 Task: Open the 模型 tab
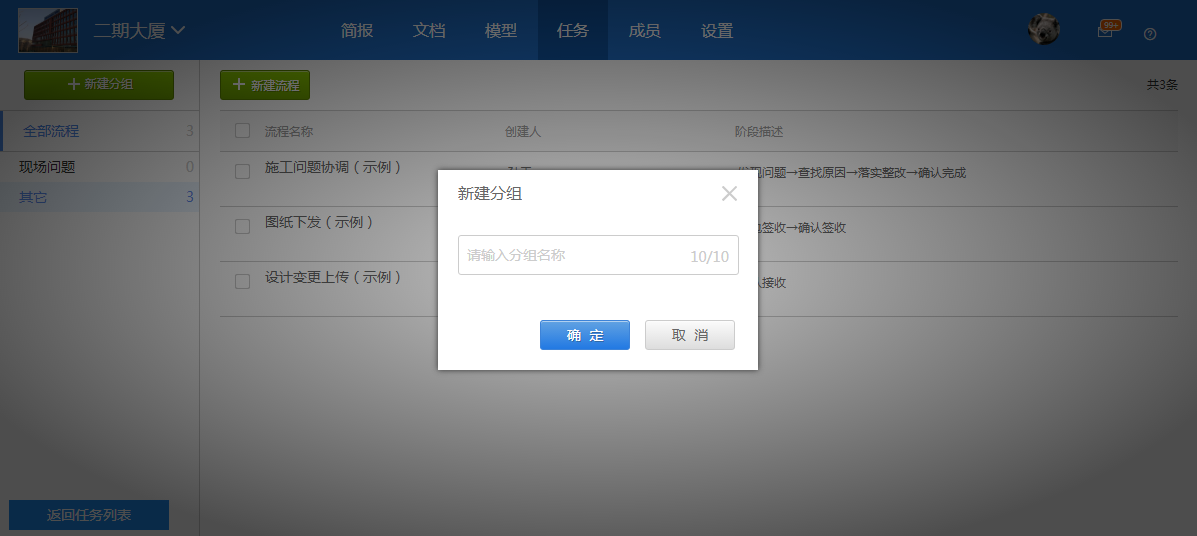[x=501, y=31]
